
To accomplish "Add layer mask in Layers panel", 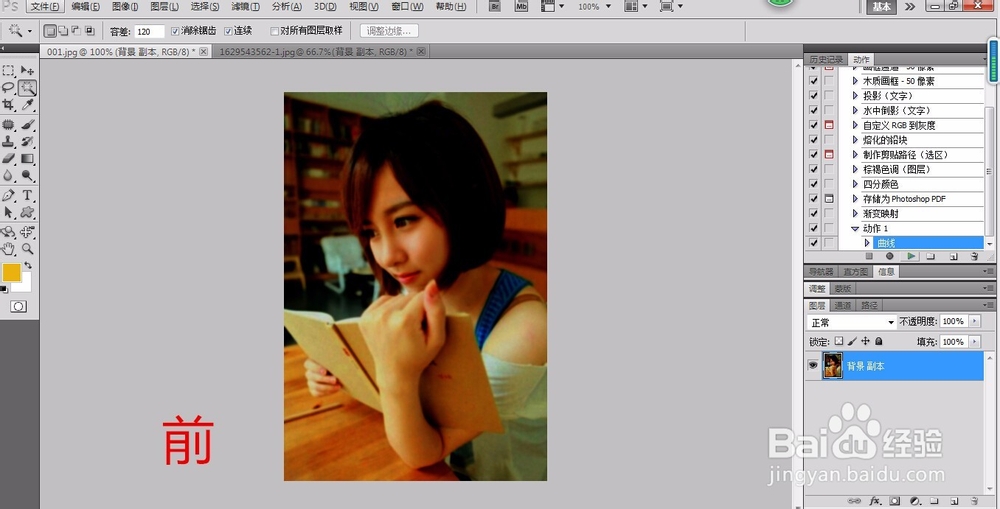I will point(895,501).
